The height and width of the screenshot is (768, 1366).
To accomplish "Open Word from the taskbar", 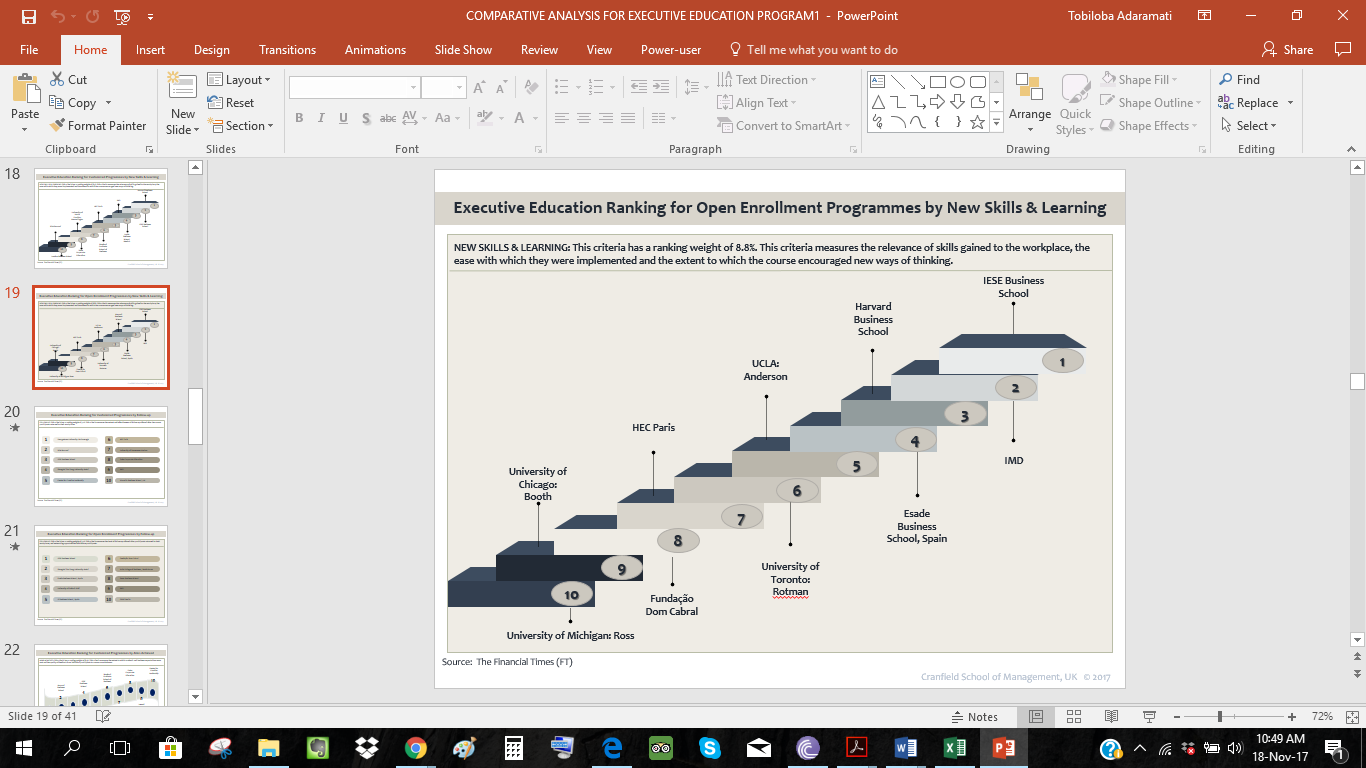I will pos(906,748).
